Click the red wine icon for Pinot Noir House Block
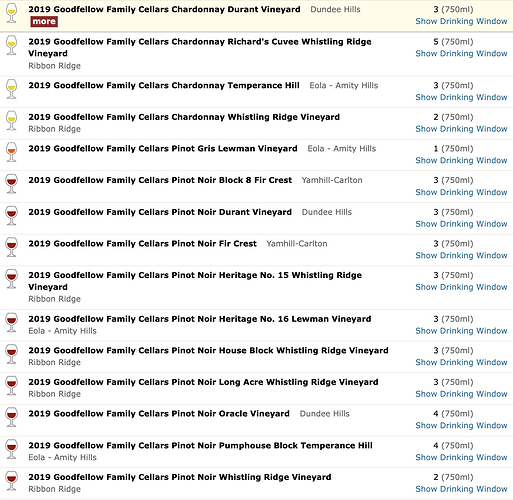This screenshot has width=513, height=500. tap(11, 354)
